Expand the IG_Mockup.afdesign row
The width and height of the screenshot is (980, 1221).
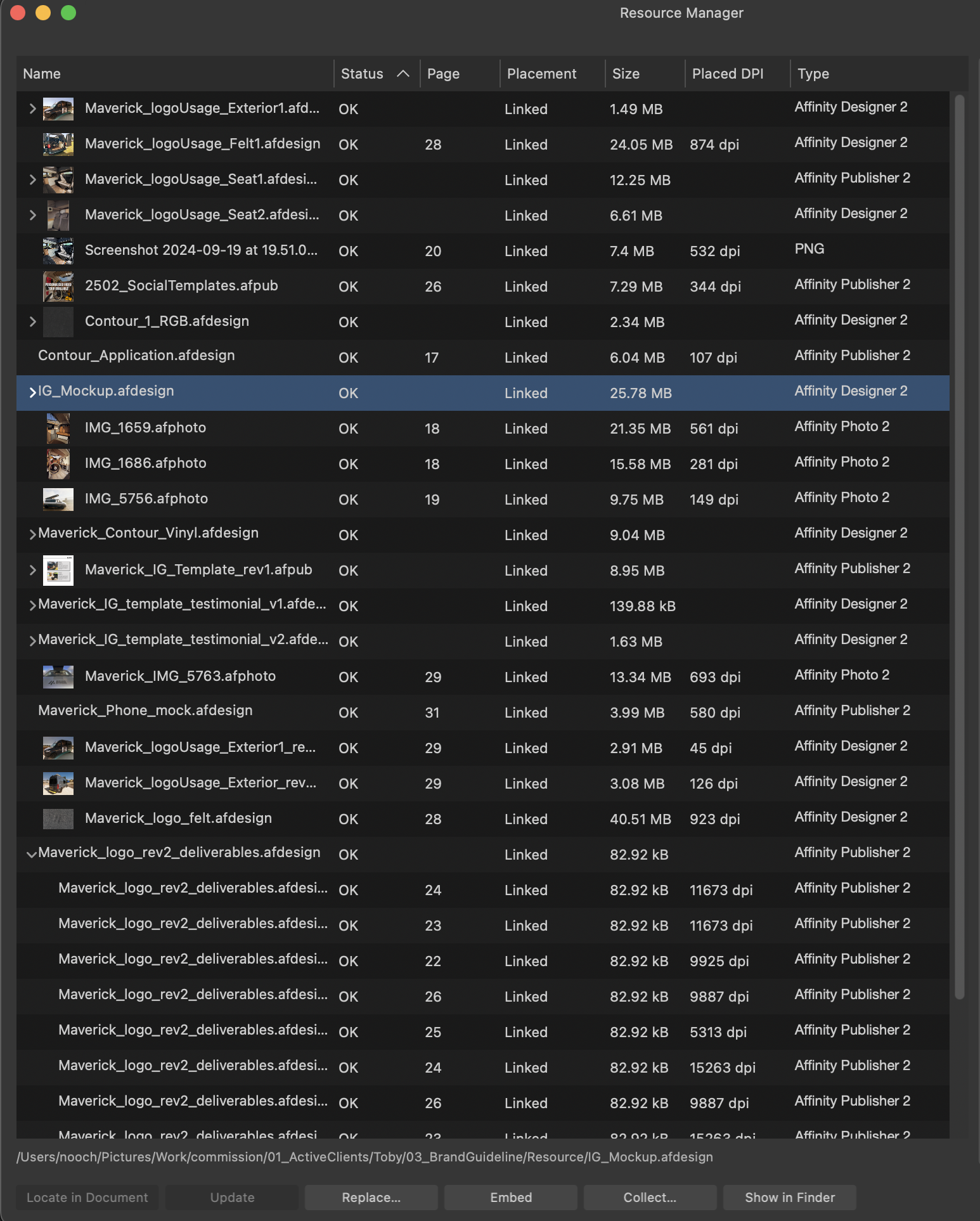coord(32,392)
